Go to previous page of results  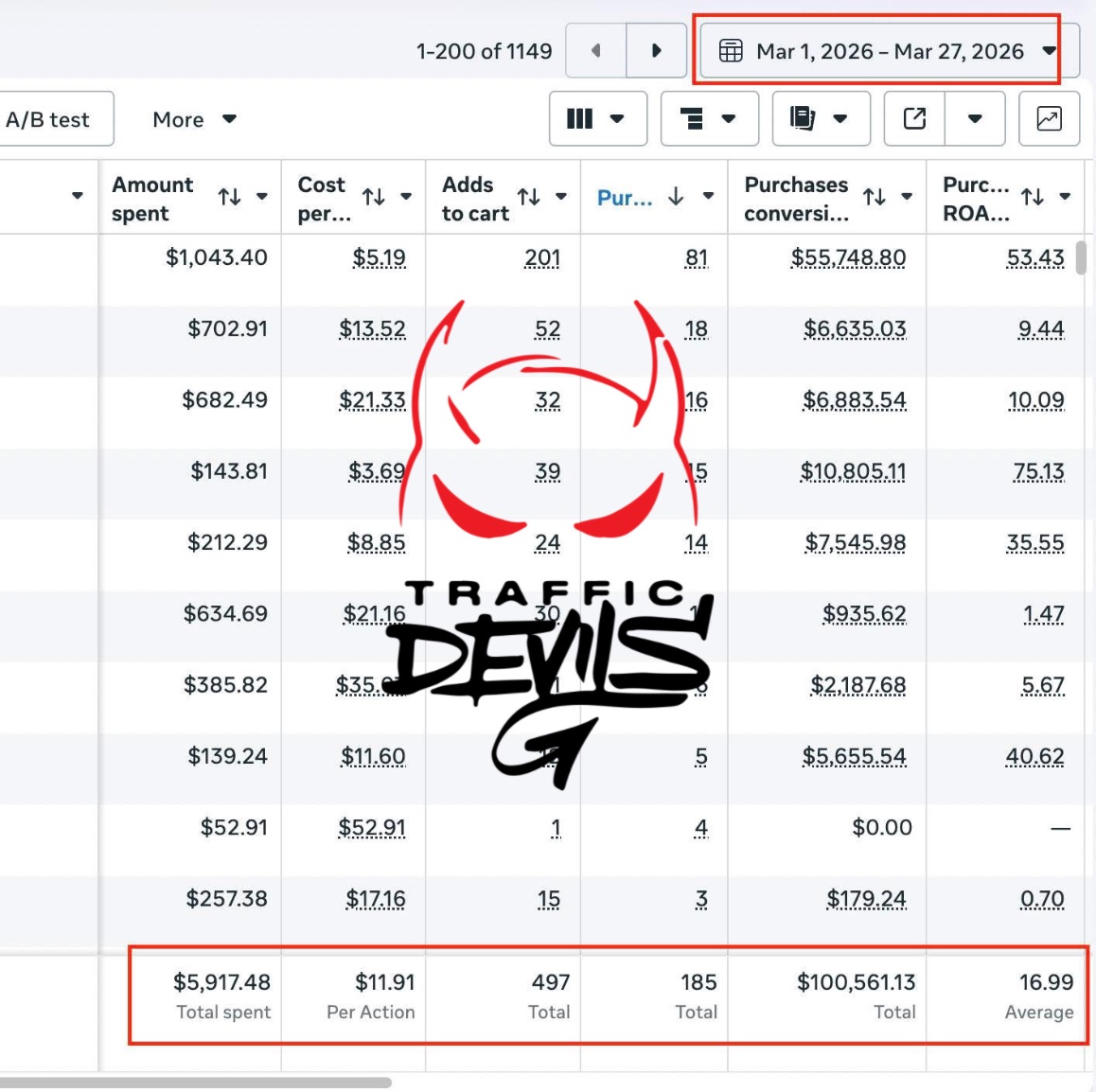coord(595,50)
